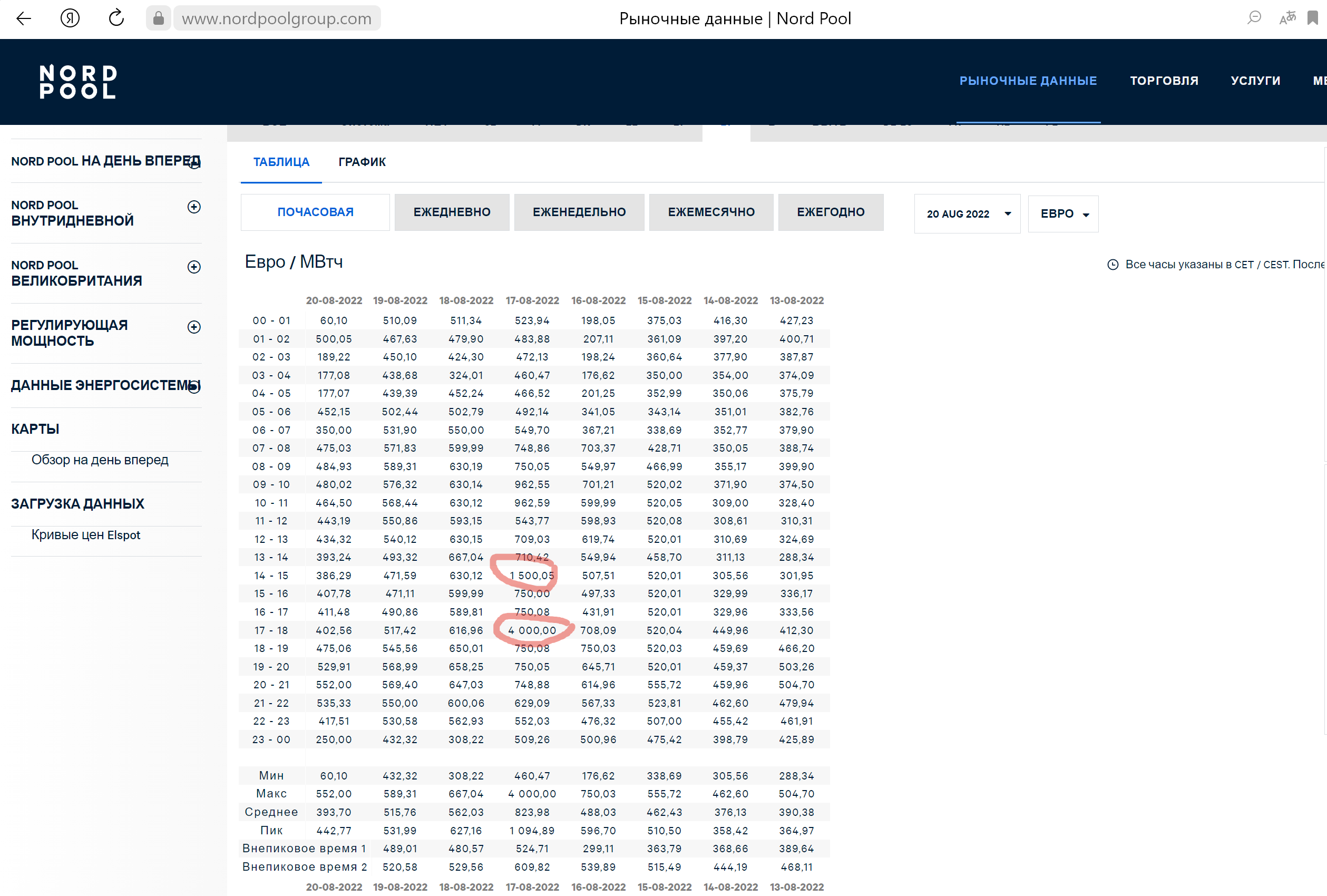Open Кривые цен Elspot link
The width and height of the screenshot is (1327, 896).
86,534
